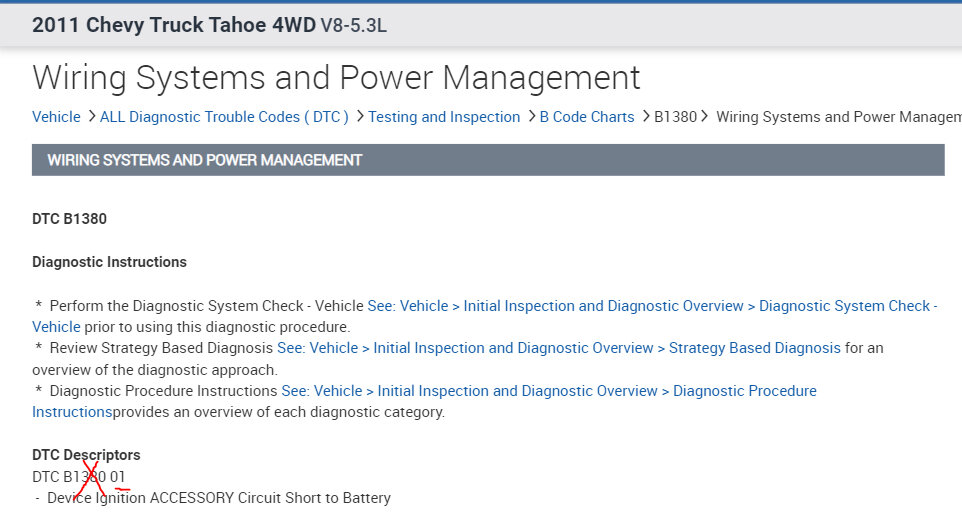Image resolution: width=962 pixels, height=522 pixels.
Task: Open the B Code Charts breadcrumb
Action: [x=587, y=117]
